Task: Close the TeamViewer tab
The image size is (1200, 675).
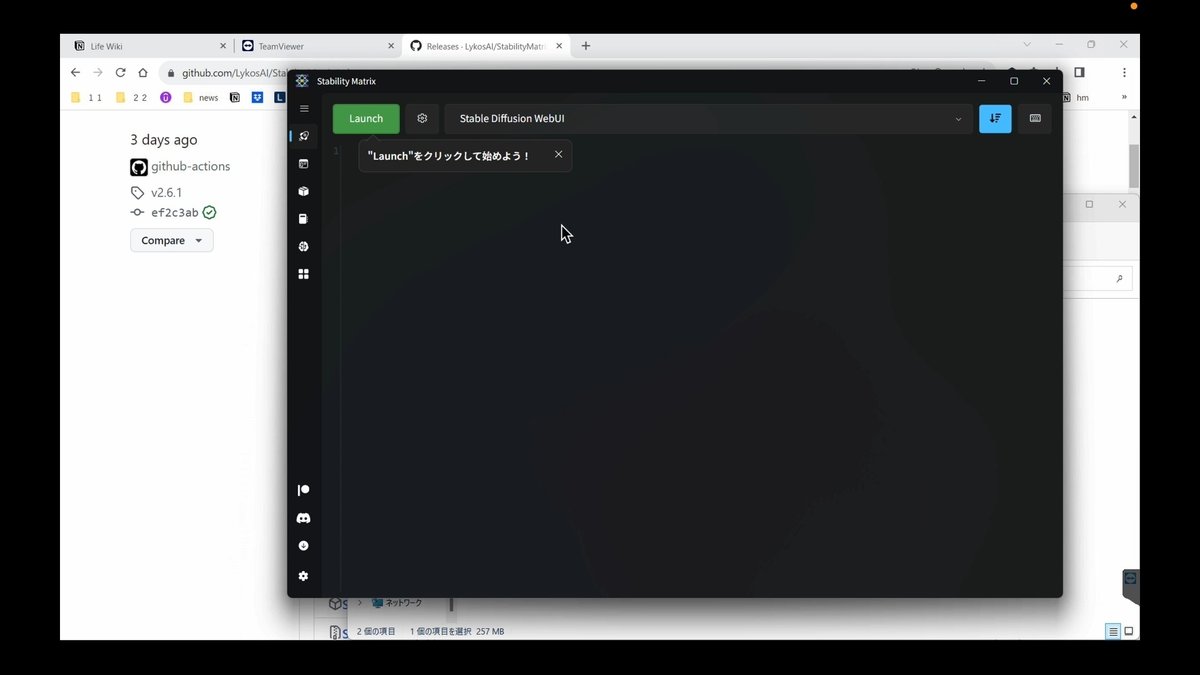Action: [391, 46]
